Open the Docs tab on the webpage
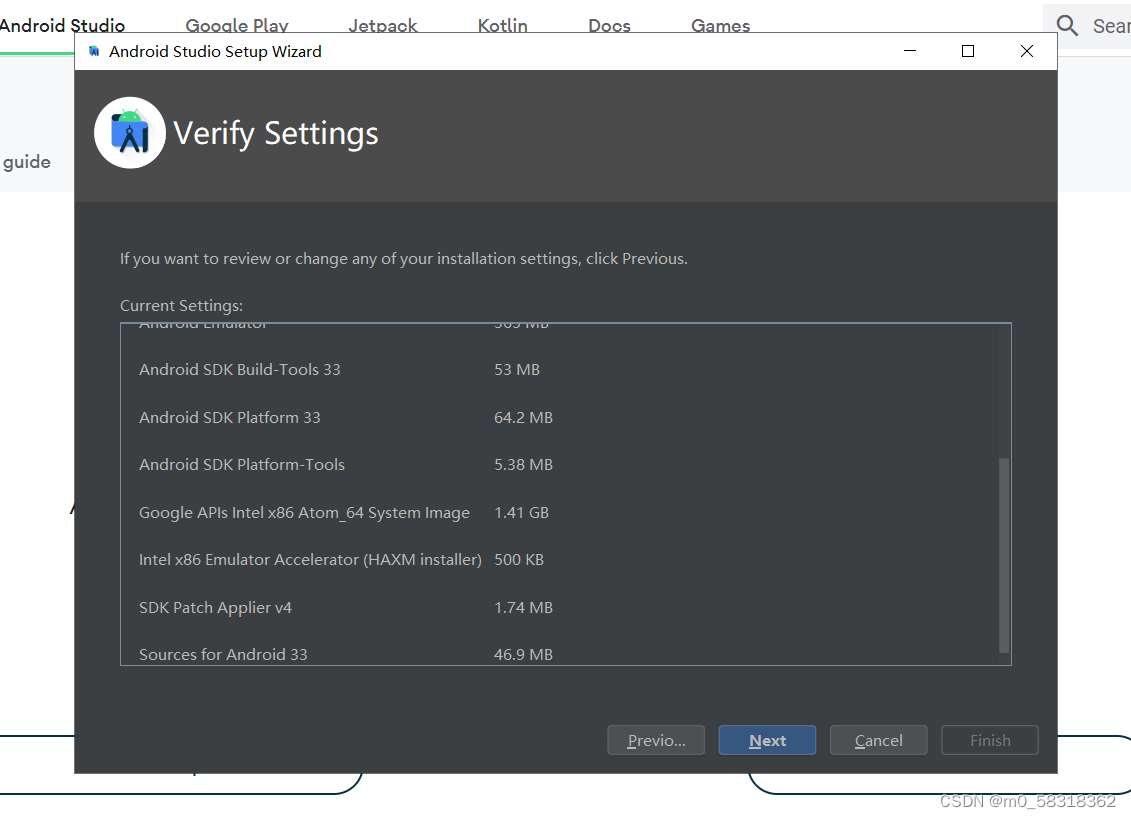This screenshot has height=819, width=1131. pos(609,26)
